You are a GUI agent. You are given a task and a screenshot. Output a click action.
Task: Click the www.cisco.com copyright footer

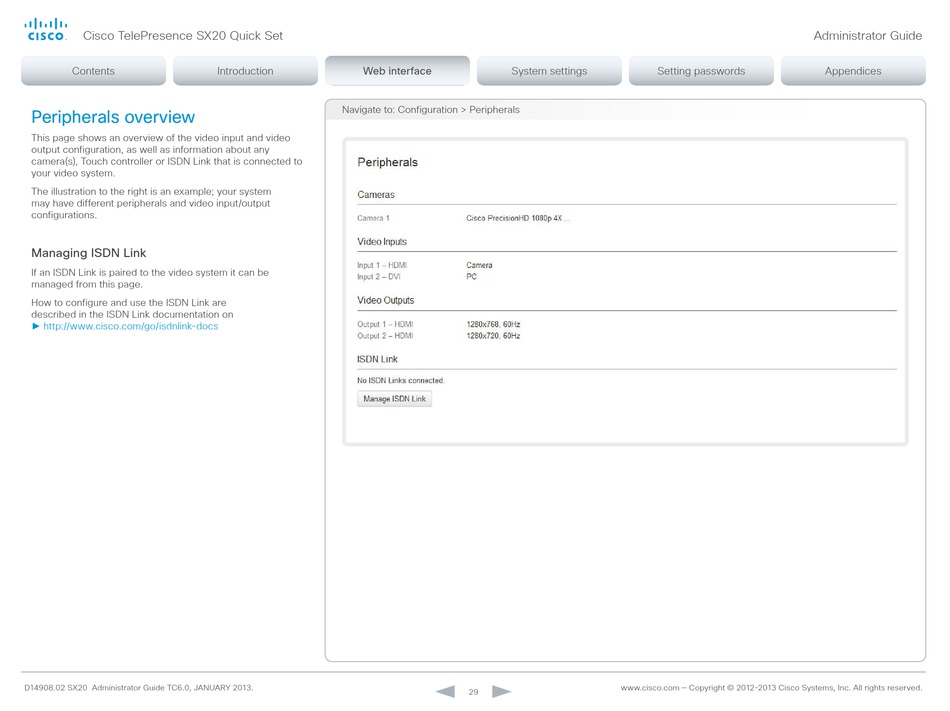coord(771,688)
